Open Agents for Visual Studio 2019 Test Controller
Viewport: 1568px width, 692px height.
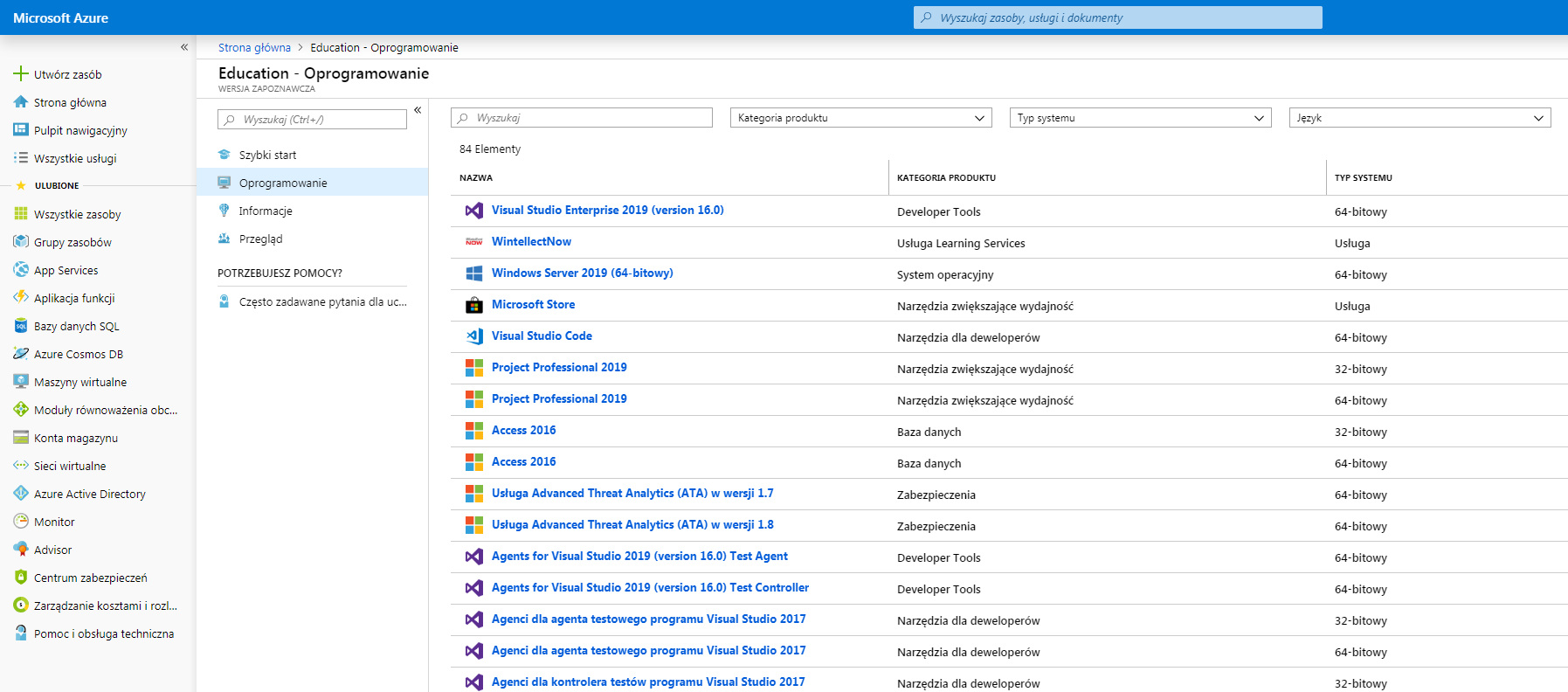click(650, 588)
